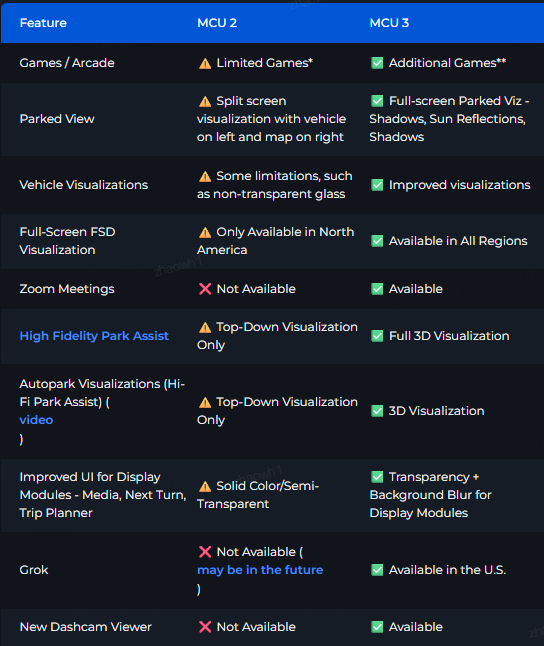This screenshot has width=544, height=646.
Task: Click the 'Available in the U.S.' text
Action: tap(447, 570)
